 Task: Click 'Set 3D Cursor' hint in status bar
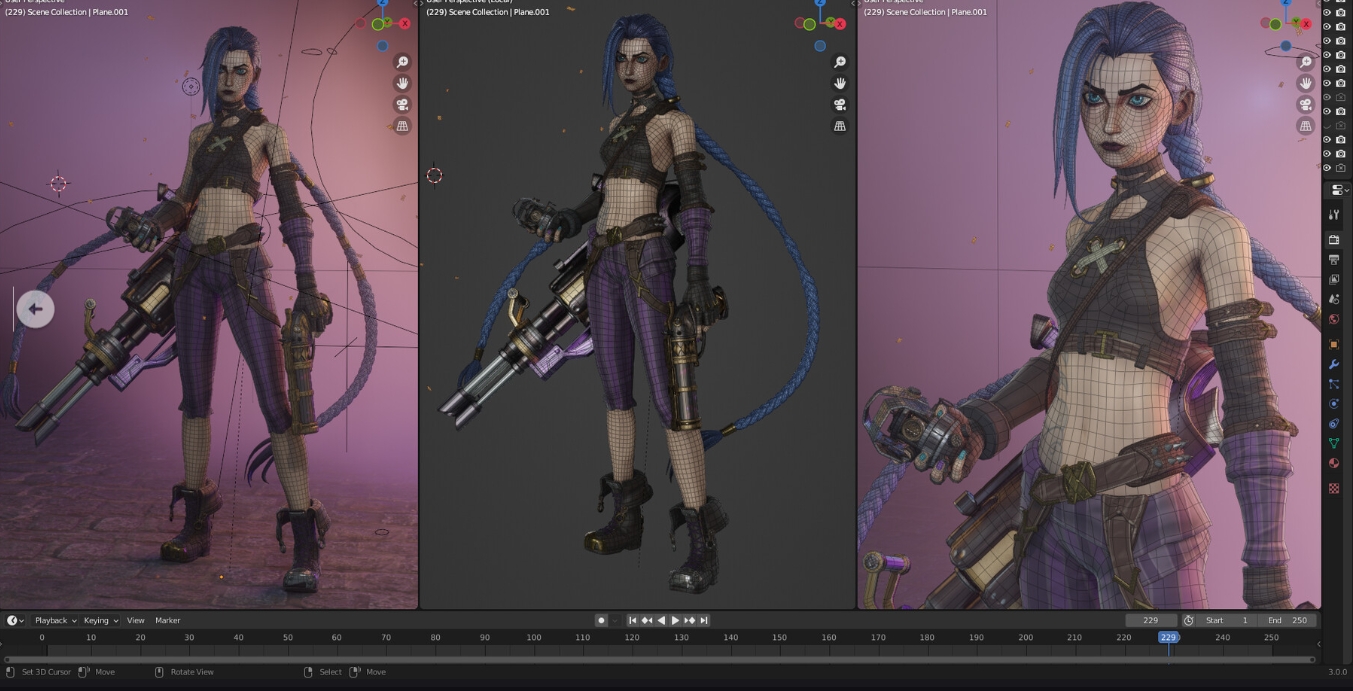(46, 672)
